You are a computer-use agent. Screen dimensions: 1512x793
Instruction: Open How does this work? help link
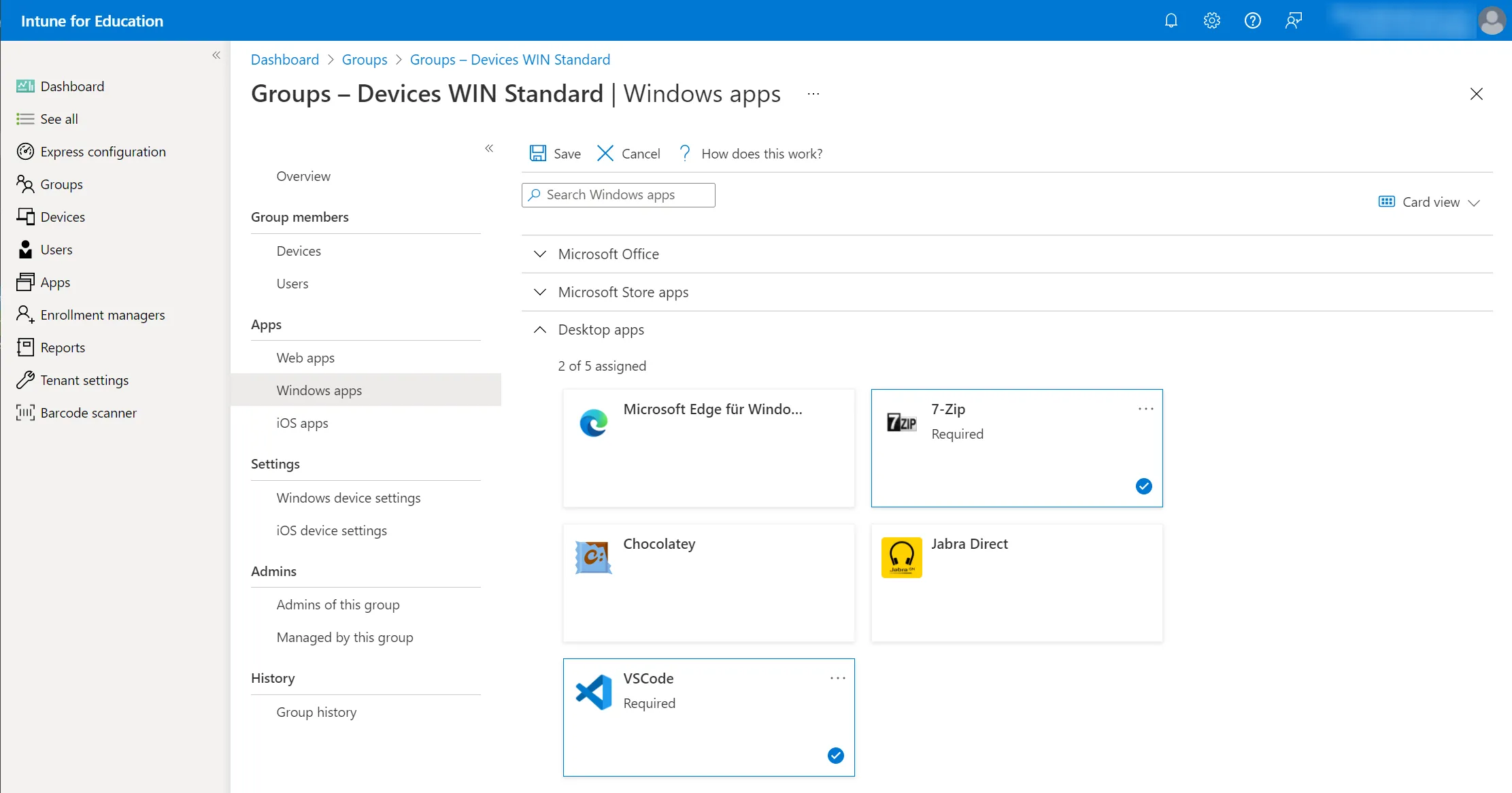762,154
